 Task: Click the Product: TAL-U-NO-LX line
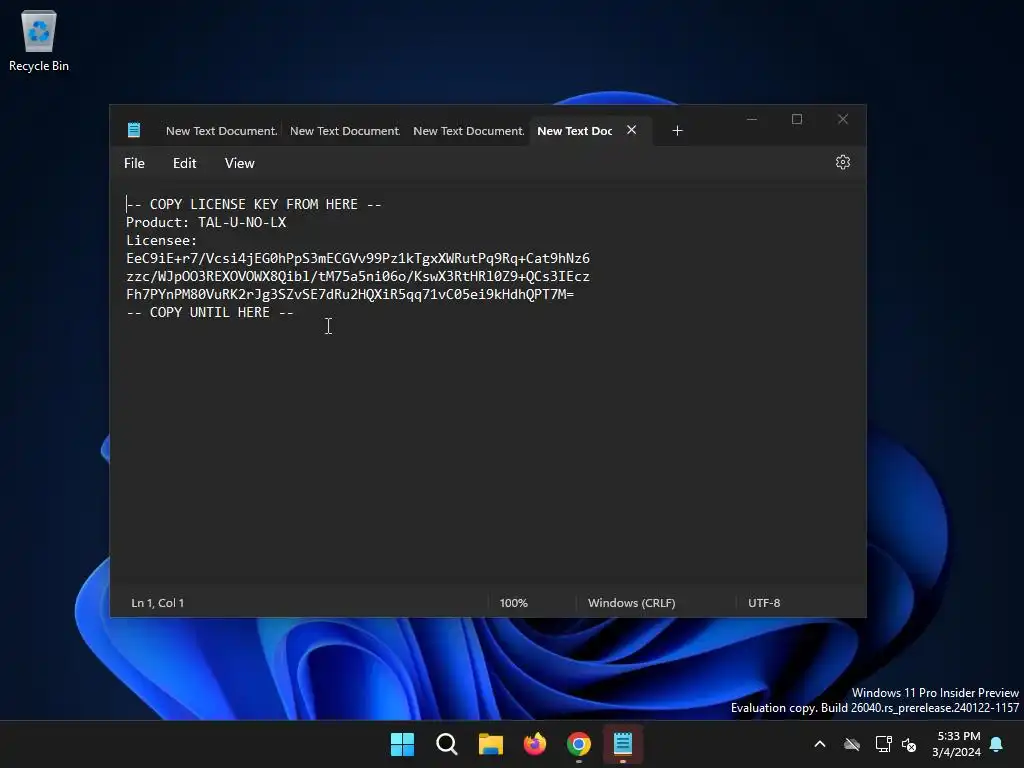tap(206, 223)
